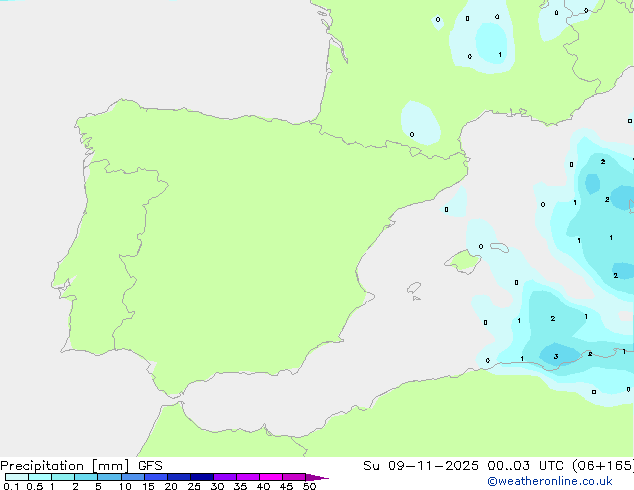Click the '3' precipitation value on map
This screenshot has width=634, height=490.
pyautogui.click(x=556, y=356)
